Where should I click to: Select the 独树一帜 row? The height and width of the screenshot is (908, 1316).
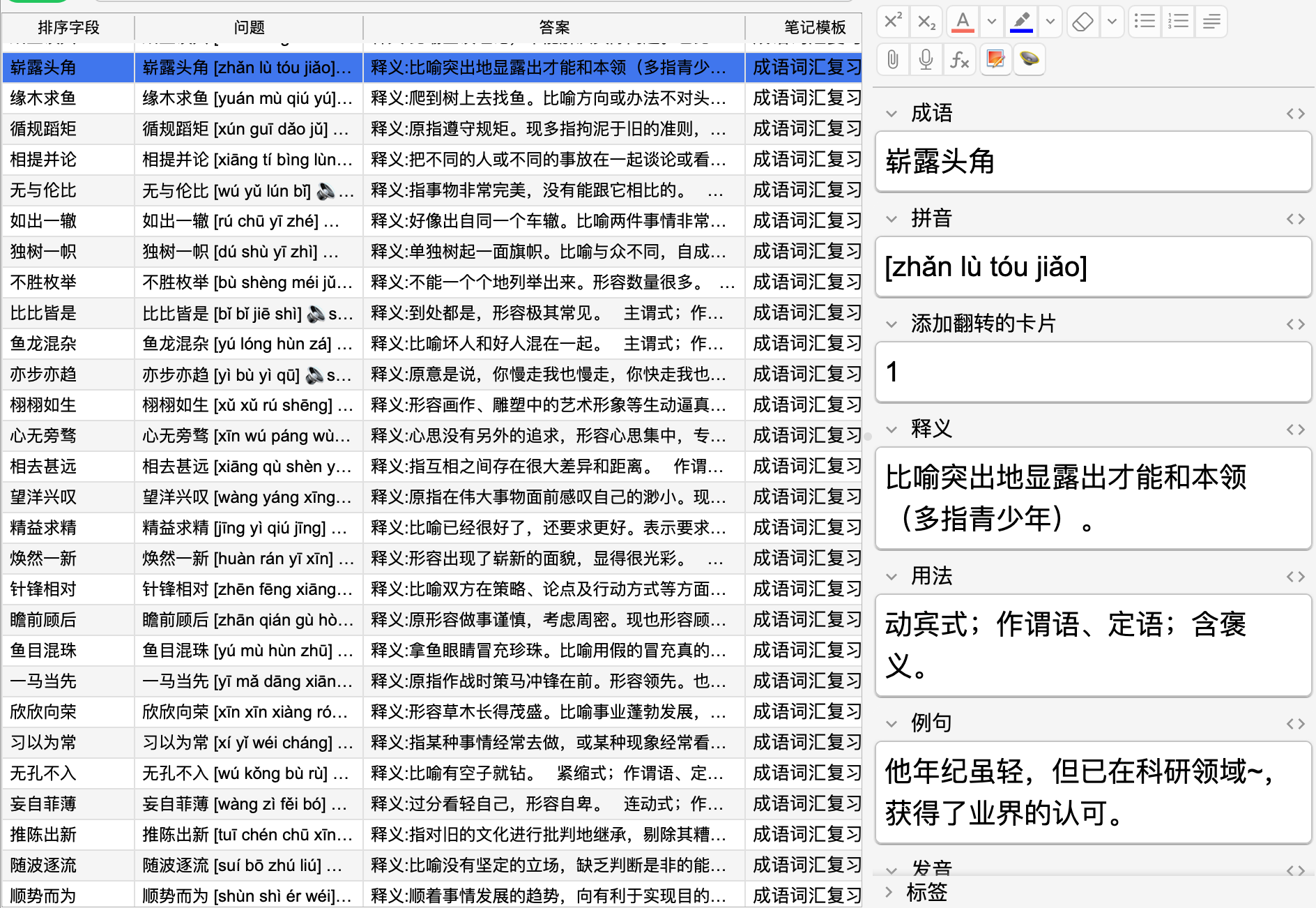432,252
